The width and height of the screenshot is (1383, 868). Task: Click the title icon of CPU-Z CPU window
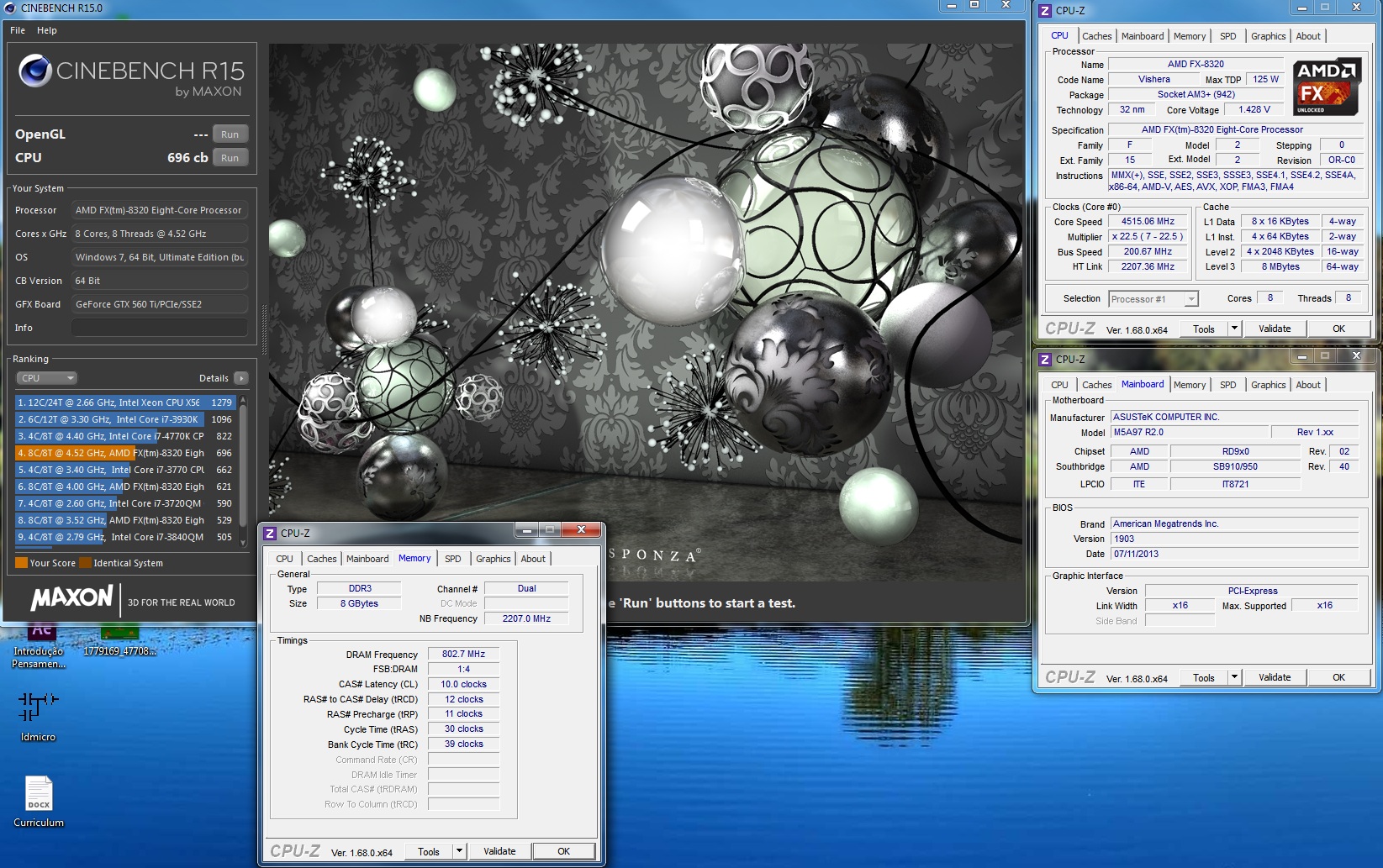1045,11
